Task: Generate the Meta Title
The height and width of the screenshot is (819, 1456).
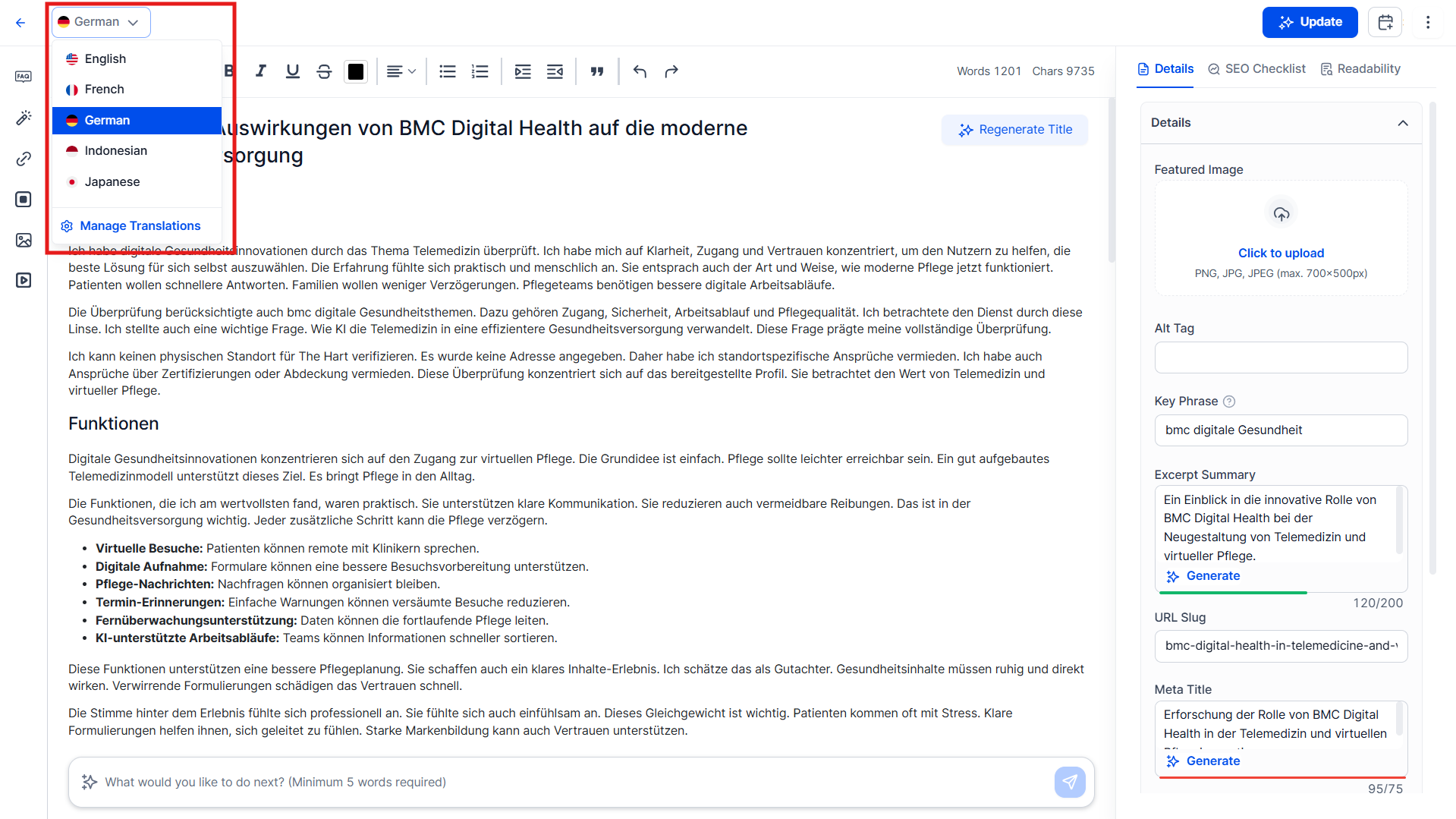Action: [1203, 761]
